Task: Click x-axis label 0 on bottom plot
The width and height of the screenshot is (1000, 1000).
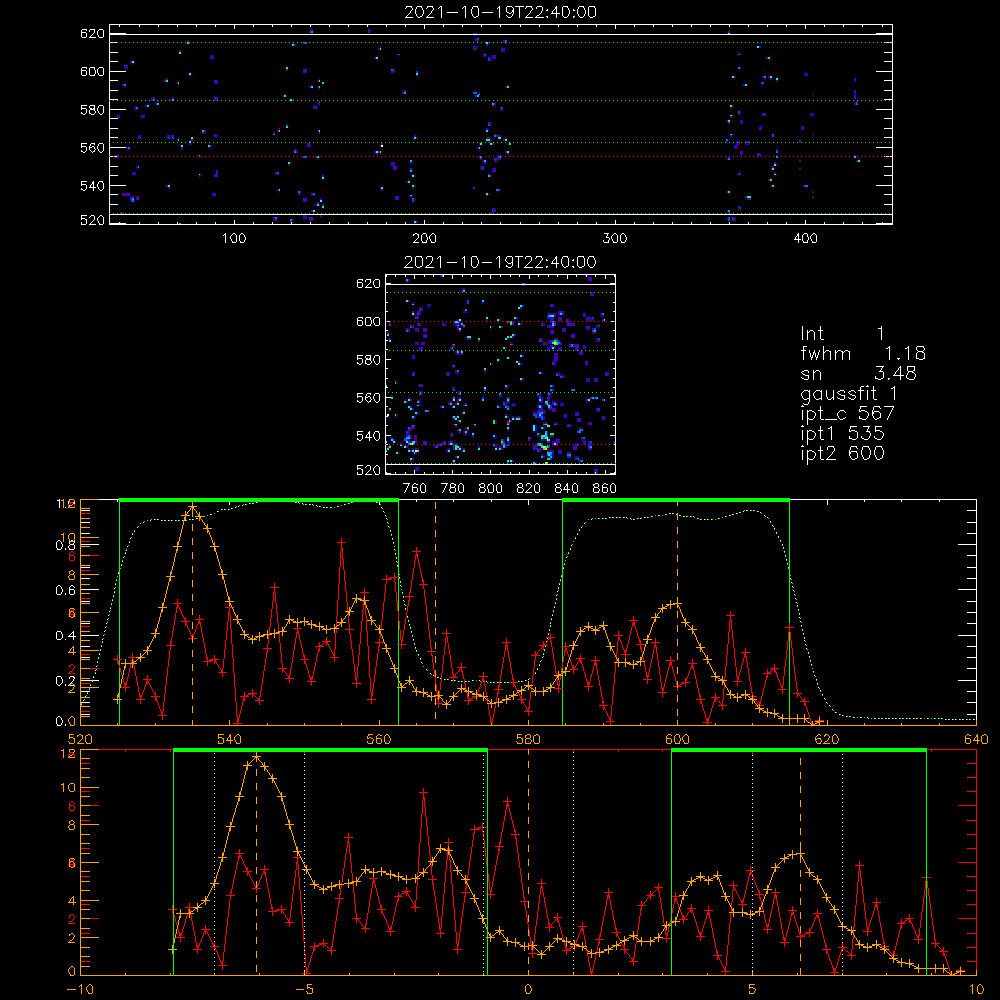Action: 528,990
